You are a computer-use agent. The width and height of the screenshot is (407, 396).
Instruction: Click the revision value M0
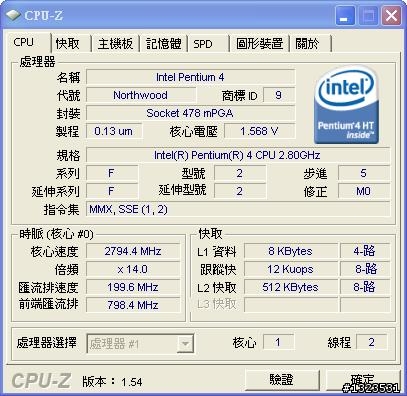364,191
